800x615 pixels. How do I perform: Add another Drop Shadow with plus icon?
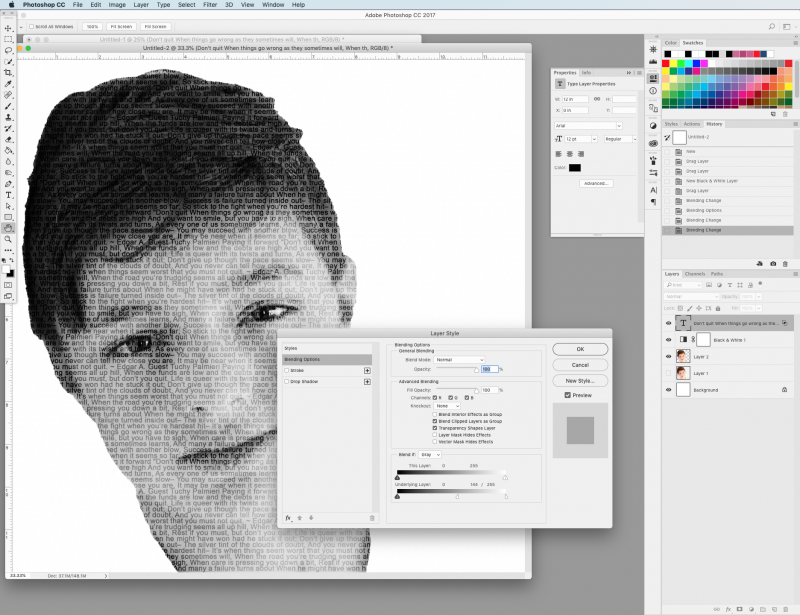tap(367, 382)
